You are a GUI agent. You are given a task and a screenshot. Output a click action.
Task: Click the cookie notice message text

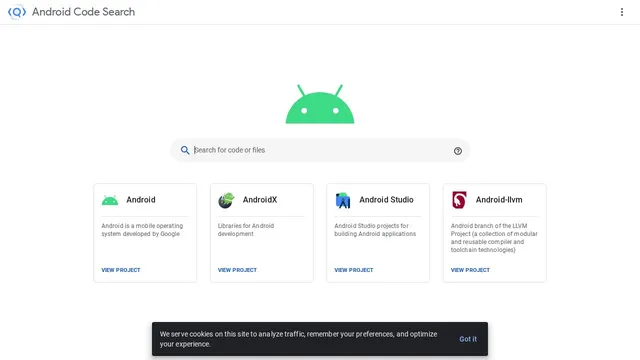[x=298, y=339]
